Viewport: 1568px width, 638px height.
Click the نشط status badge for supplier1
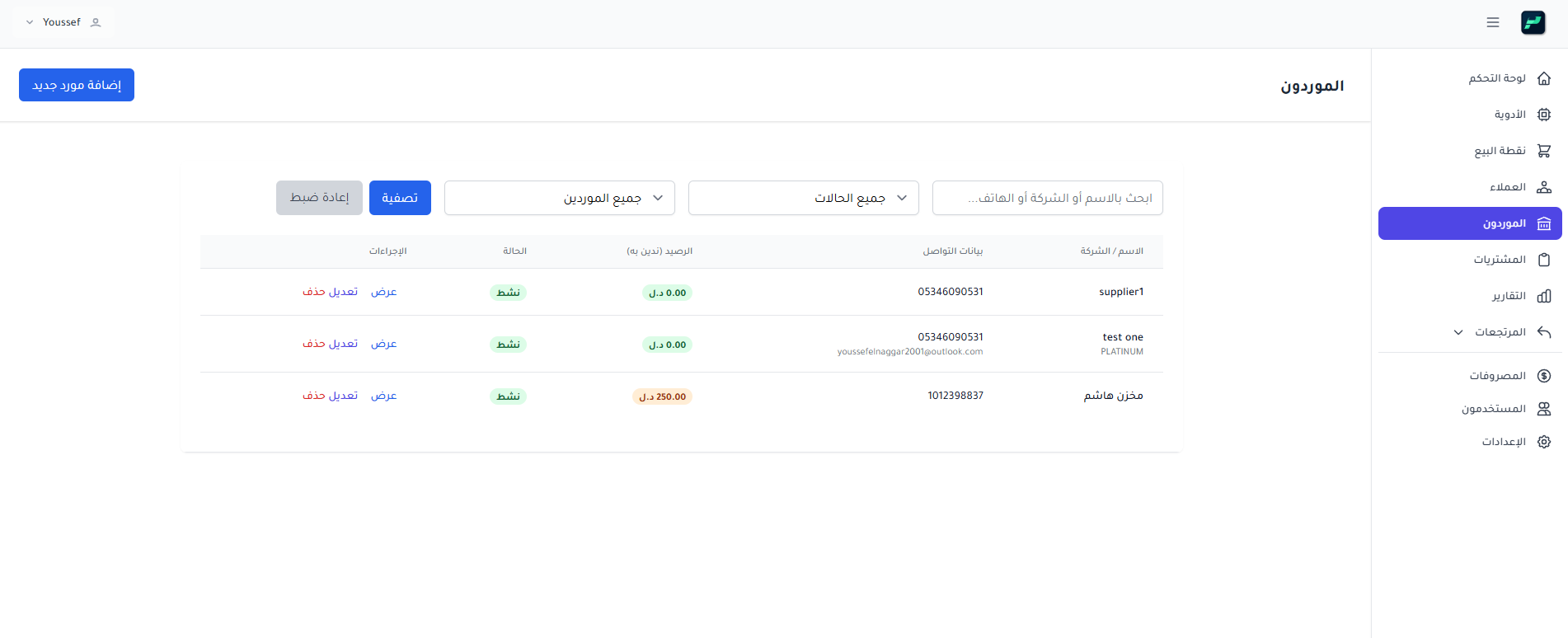pos(509,293)
